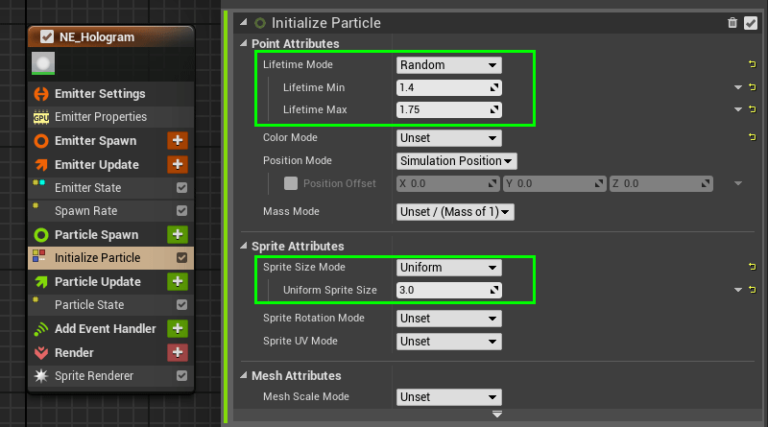
Task: Enable the Position Offset checkbox
Action: pyautogui.click(x=290, y=183)
